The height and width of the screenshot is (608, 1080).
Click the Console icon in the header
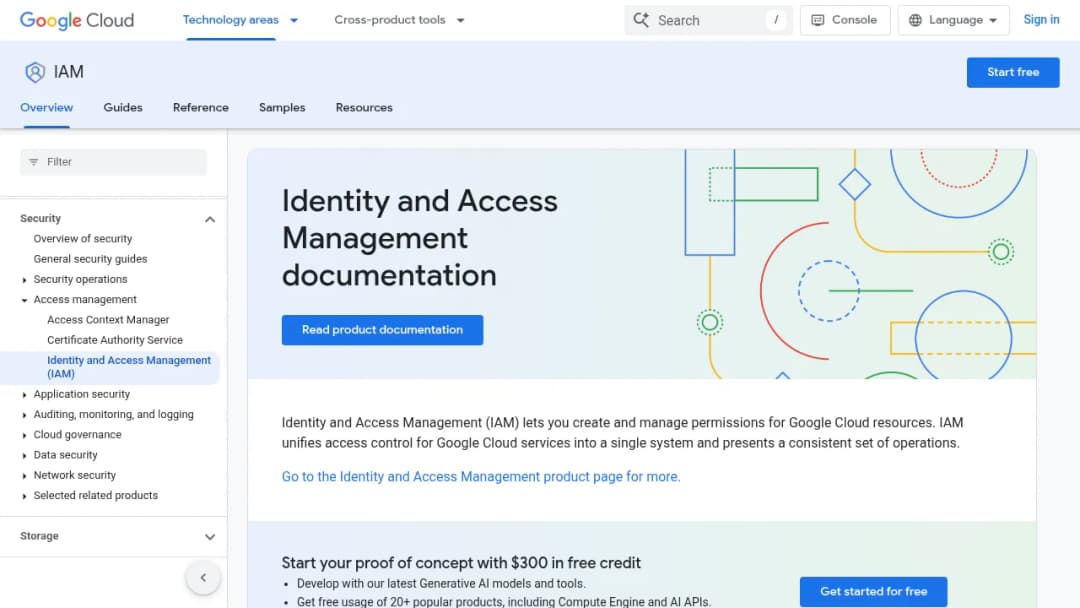pos(818,20)
